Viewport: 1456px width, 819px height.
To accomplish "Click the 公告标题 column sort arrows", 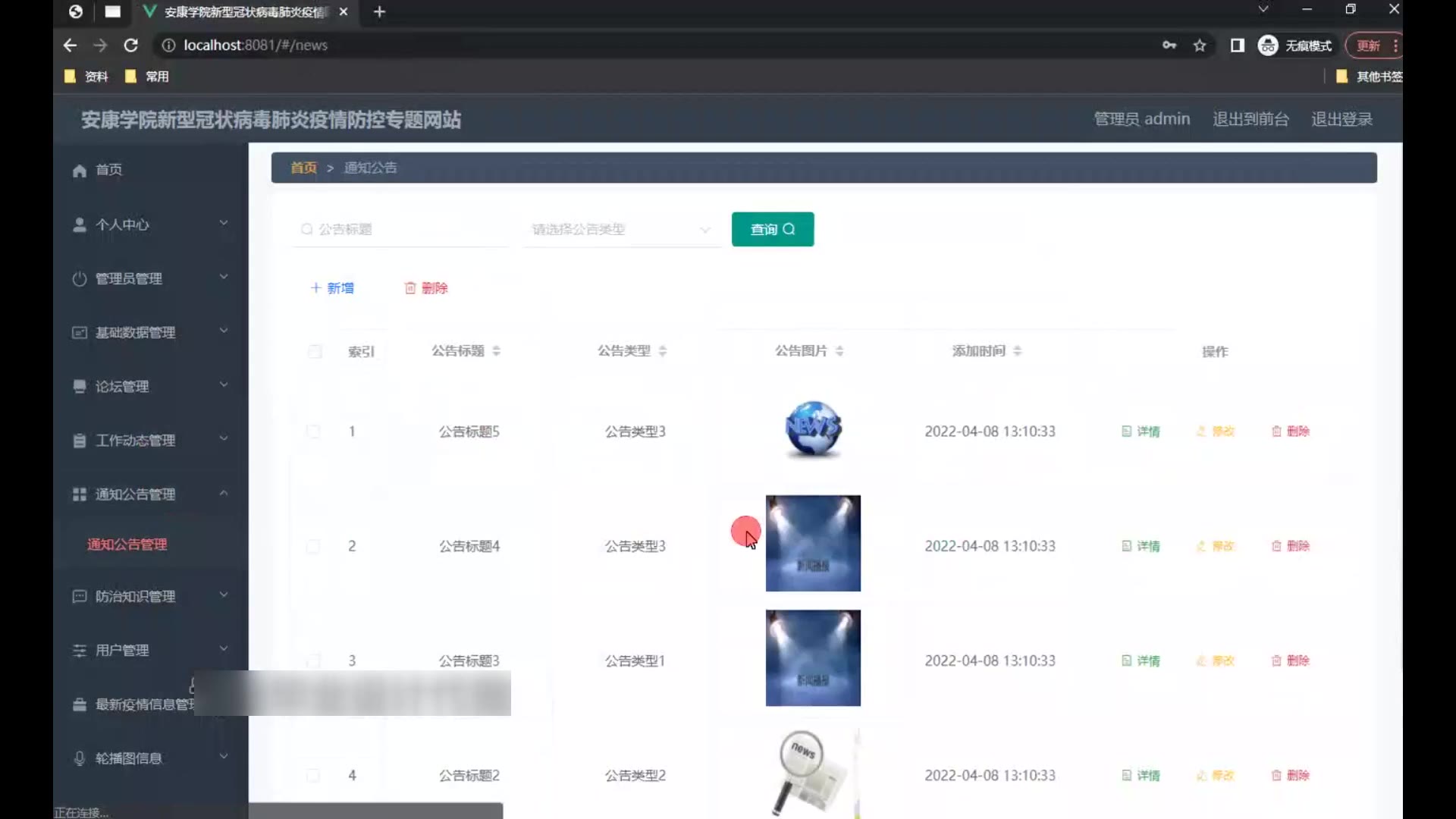I will (496, 351).
